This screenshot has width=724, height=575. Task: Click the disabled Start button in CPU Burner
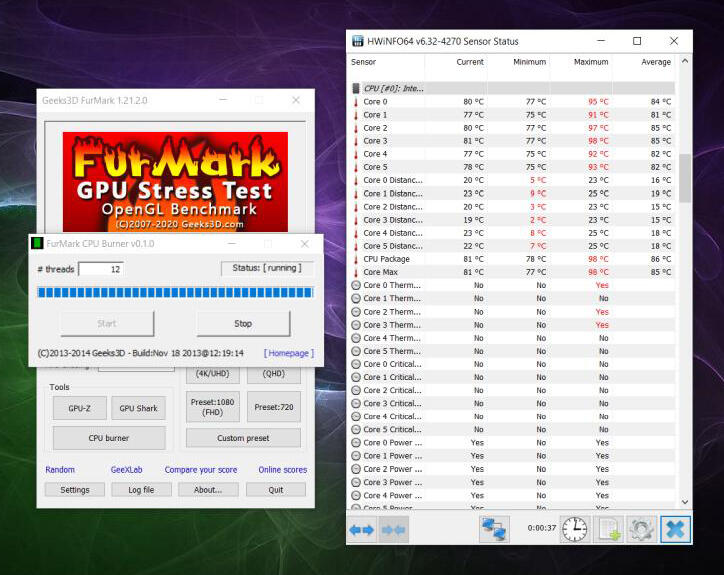pos(107,324)
